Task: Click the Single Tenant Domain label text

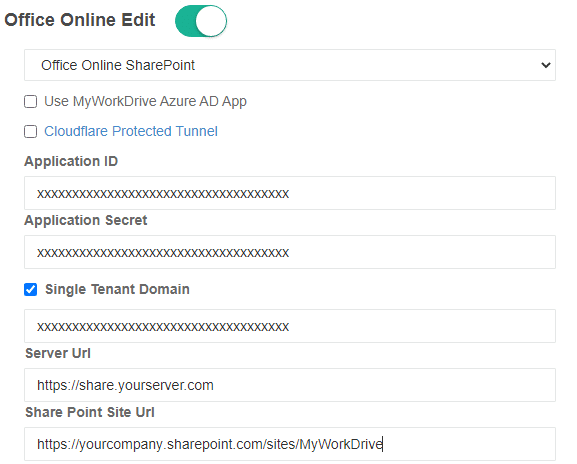Action: 117,289
